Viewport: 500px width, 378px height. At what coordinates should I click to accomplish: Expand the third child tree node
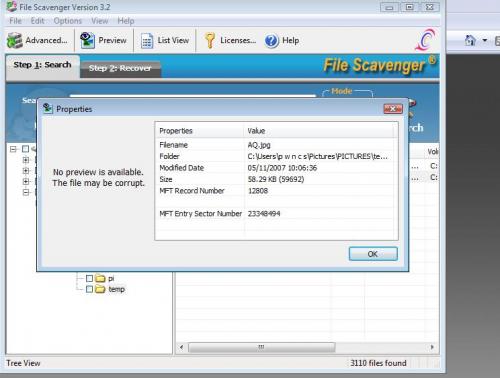click(x=26, y=181)
